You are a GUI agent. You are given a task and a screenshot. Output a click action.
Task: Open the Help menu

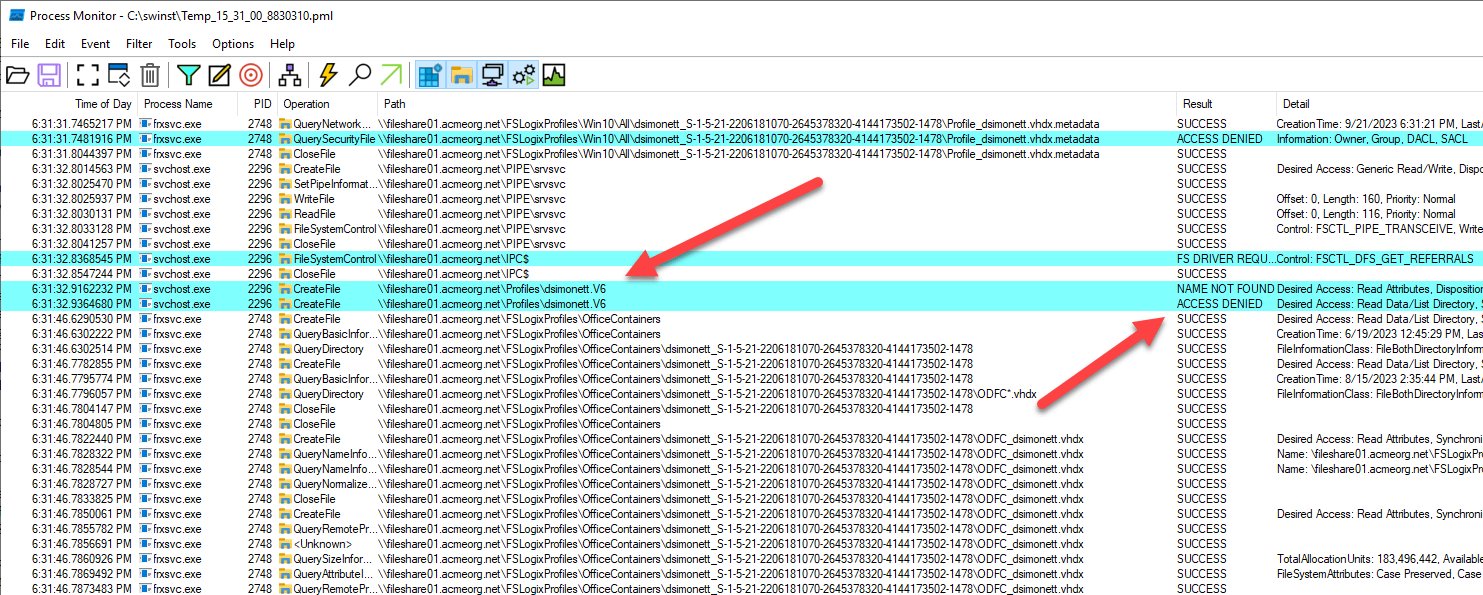[282, 44]
